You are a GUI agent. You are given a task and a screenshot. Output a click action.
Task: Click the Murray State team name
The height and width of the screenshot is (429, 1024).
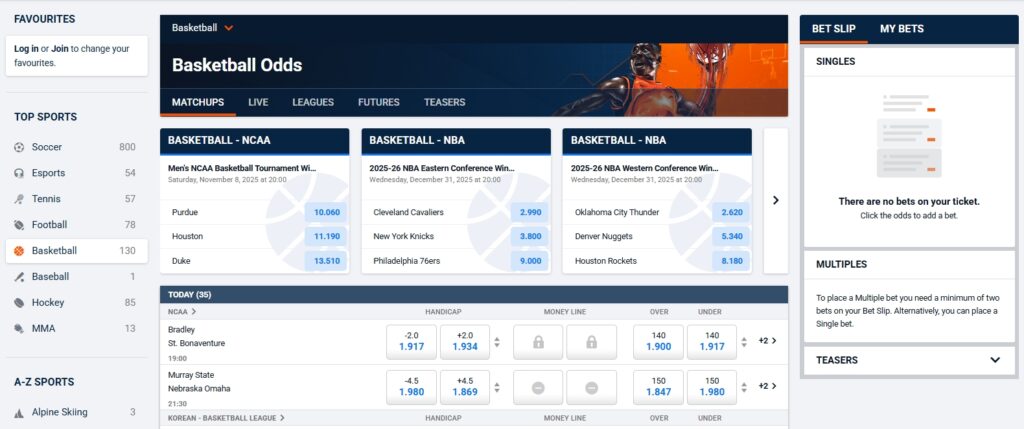pos(191,375)
